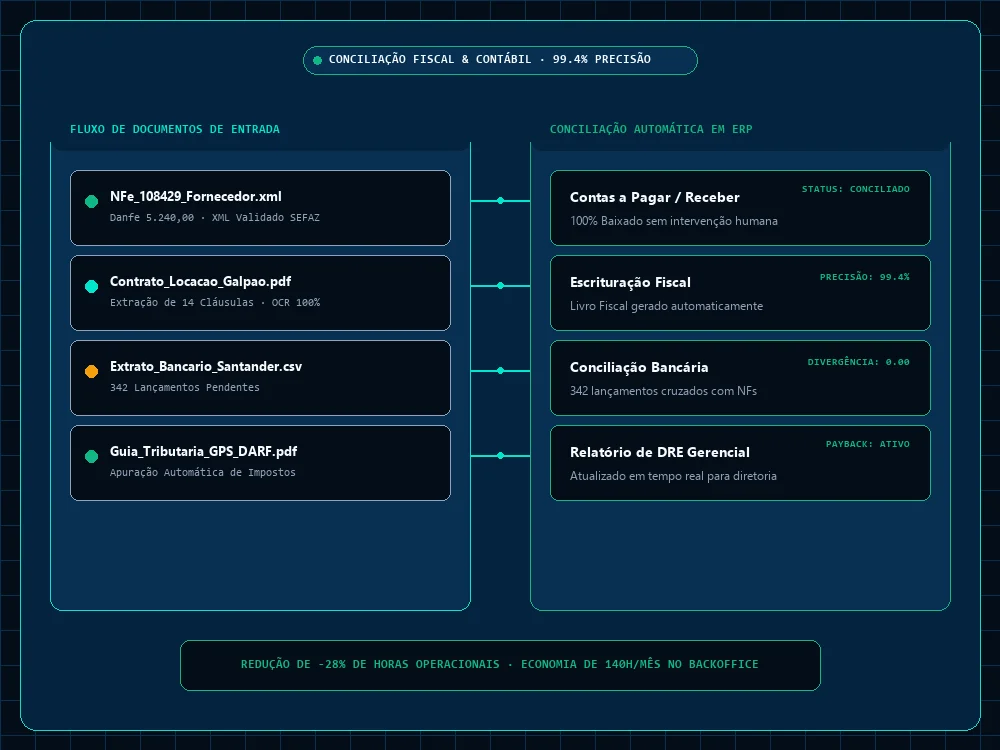This screenshot has width=1000, height=750.
Task: Click the green dot in the header pill
Action: (318, 61)
